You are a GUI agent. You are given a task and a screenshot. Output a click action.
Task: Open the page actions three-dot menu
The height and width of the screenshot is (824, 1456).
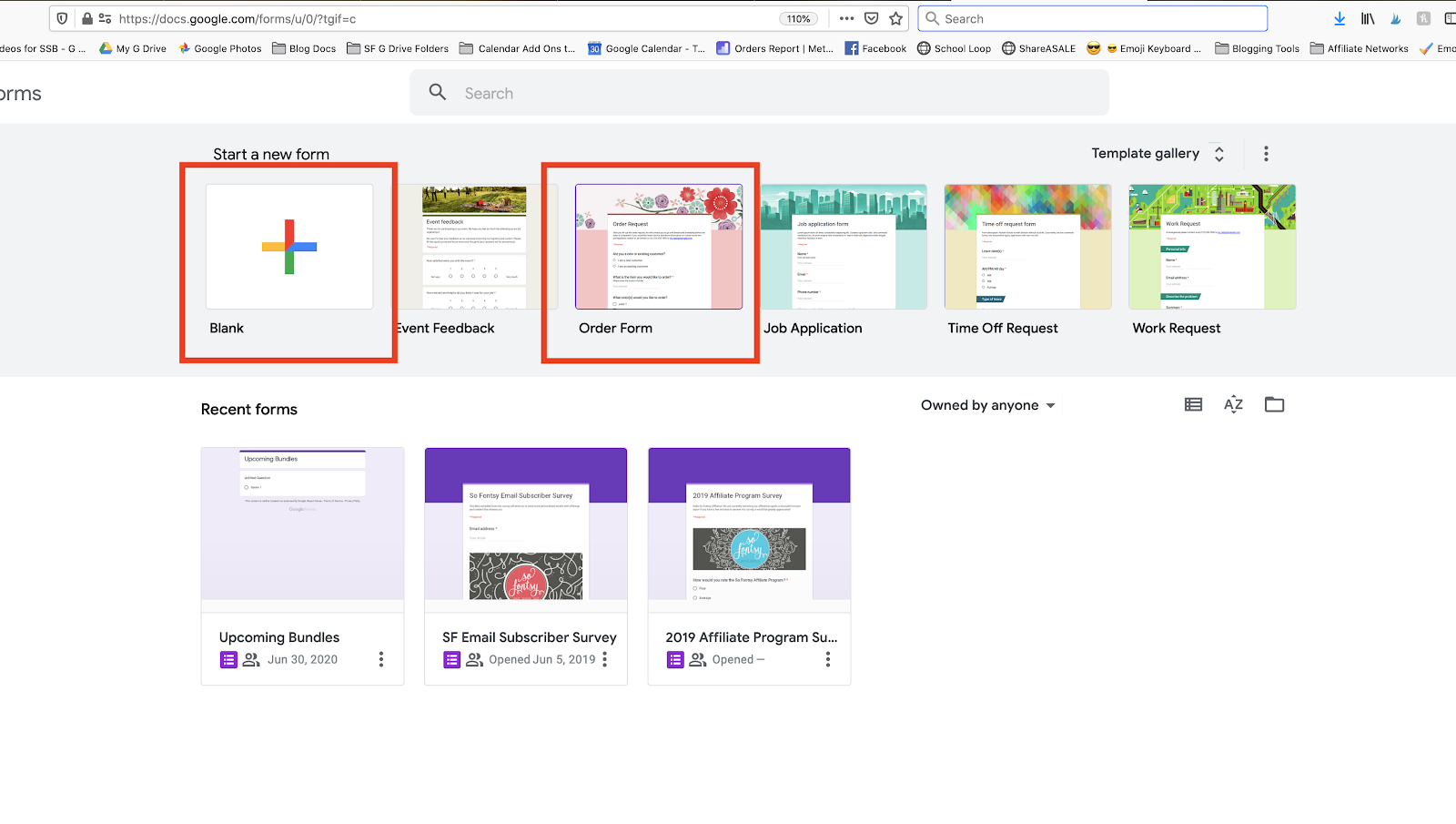click(x=846, y=18)
